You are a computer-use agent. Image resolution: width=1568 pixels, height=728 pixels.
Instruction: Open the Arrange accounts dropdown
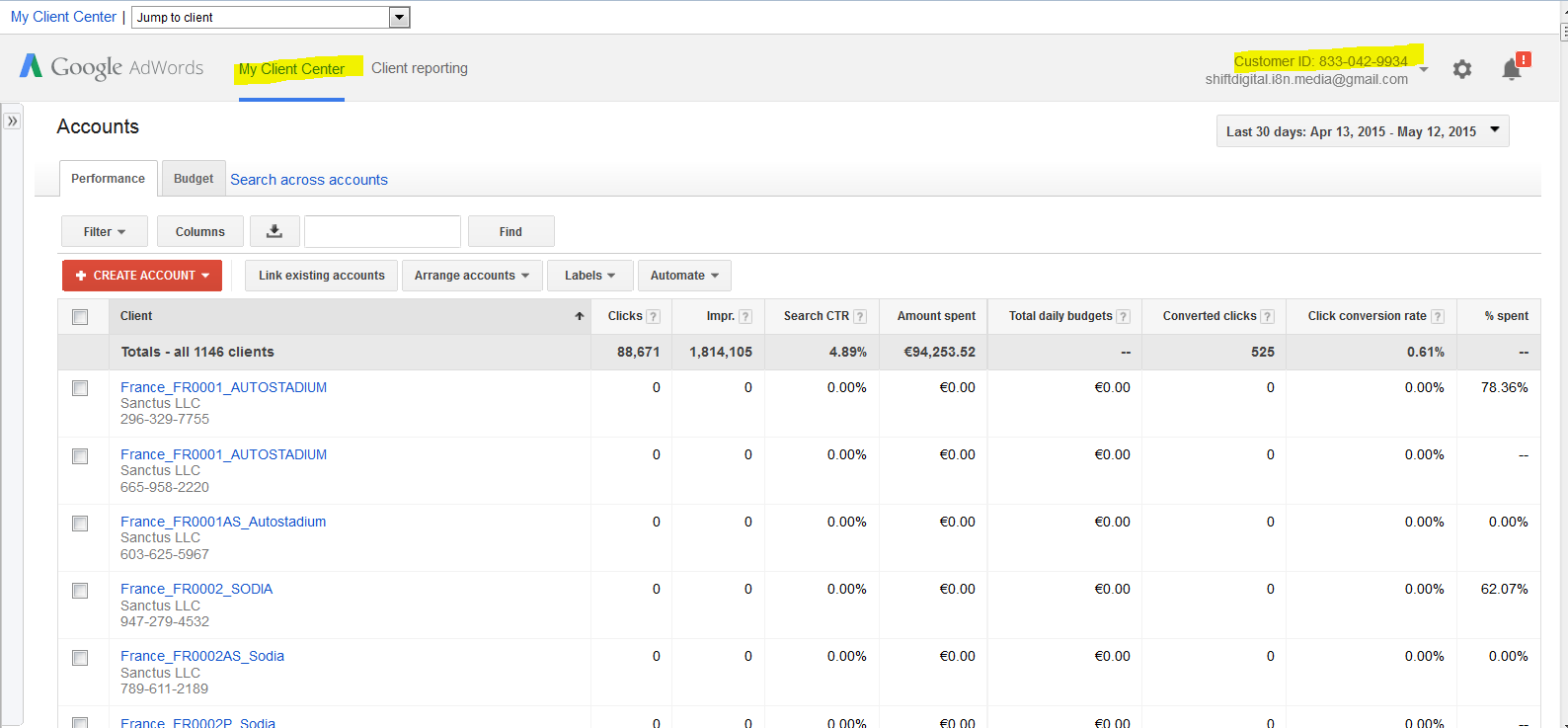pyautogui.click(x=472, y=276)
